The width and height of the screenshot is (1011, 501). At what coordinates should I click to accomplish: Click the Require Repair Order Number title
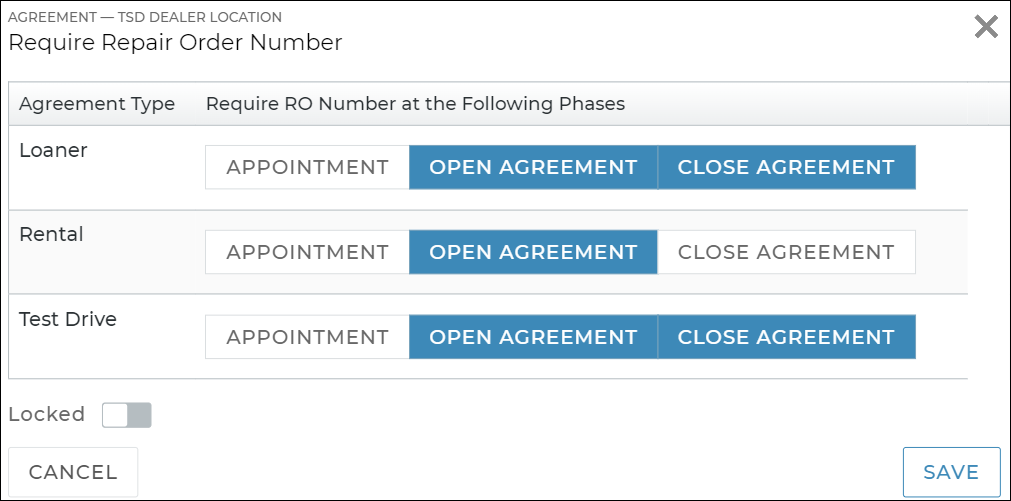pos(175,42)
